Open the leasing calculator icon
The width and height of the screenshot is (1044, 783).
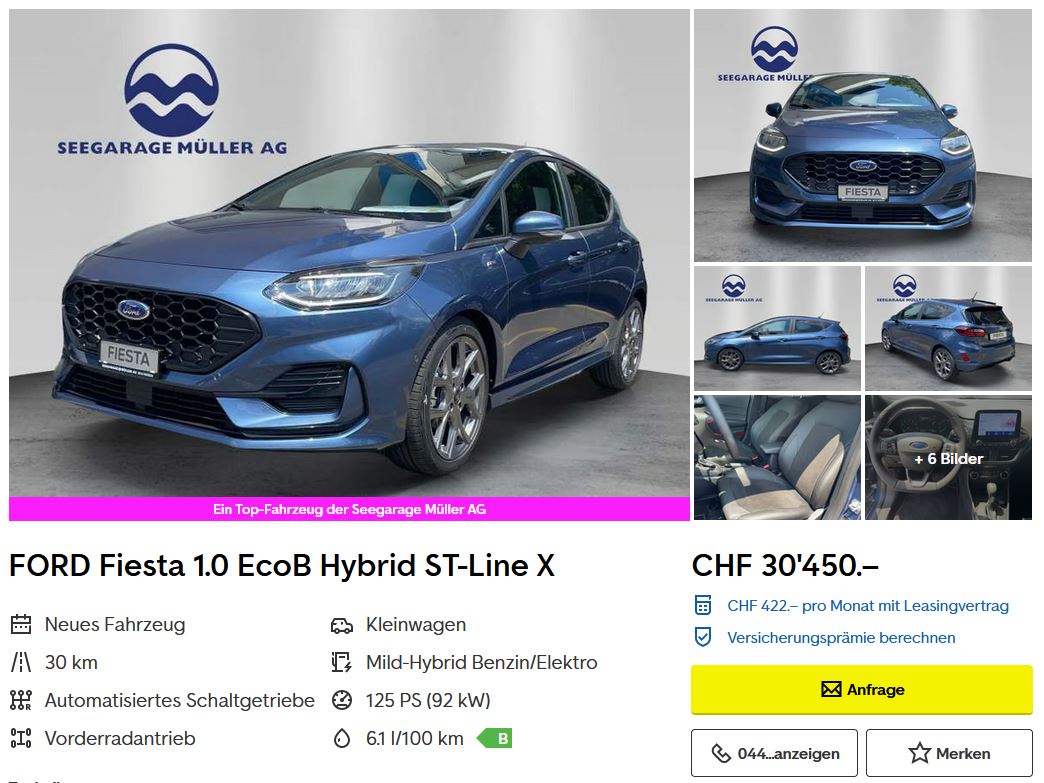[x=702, y=605]
